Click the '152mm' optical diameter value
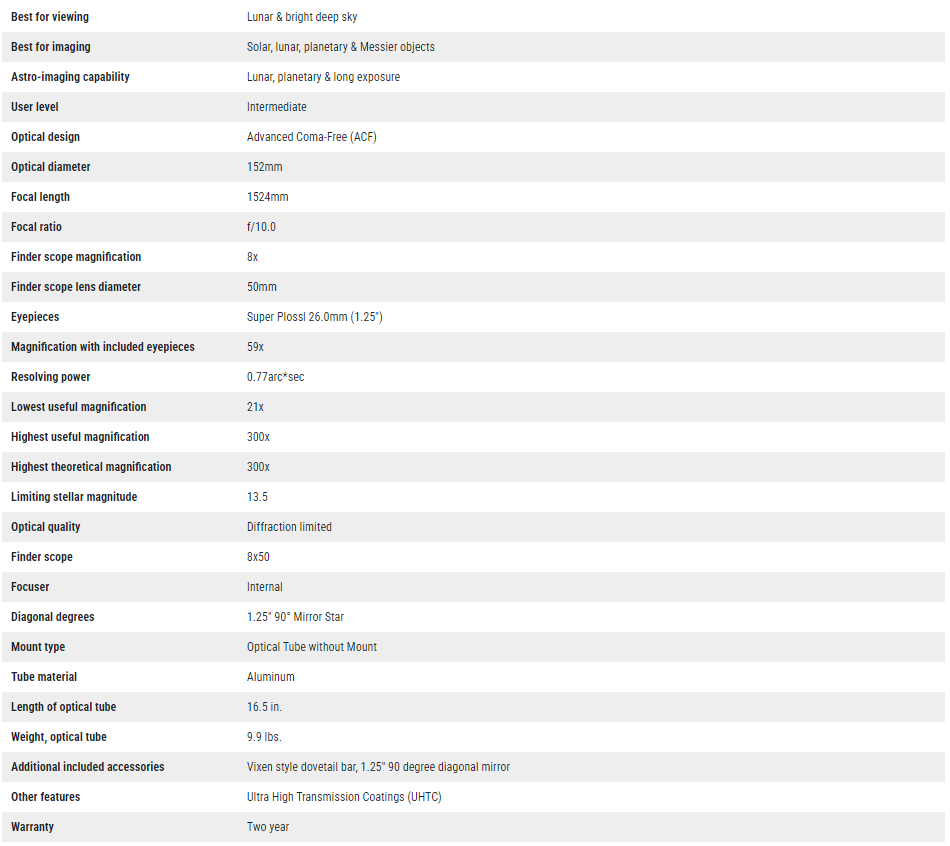This screenshot has height=846, width=950. pos(264,167)
